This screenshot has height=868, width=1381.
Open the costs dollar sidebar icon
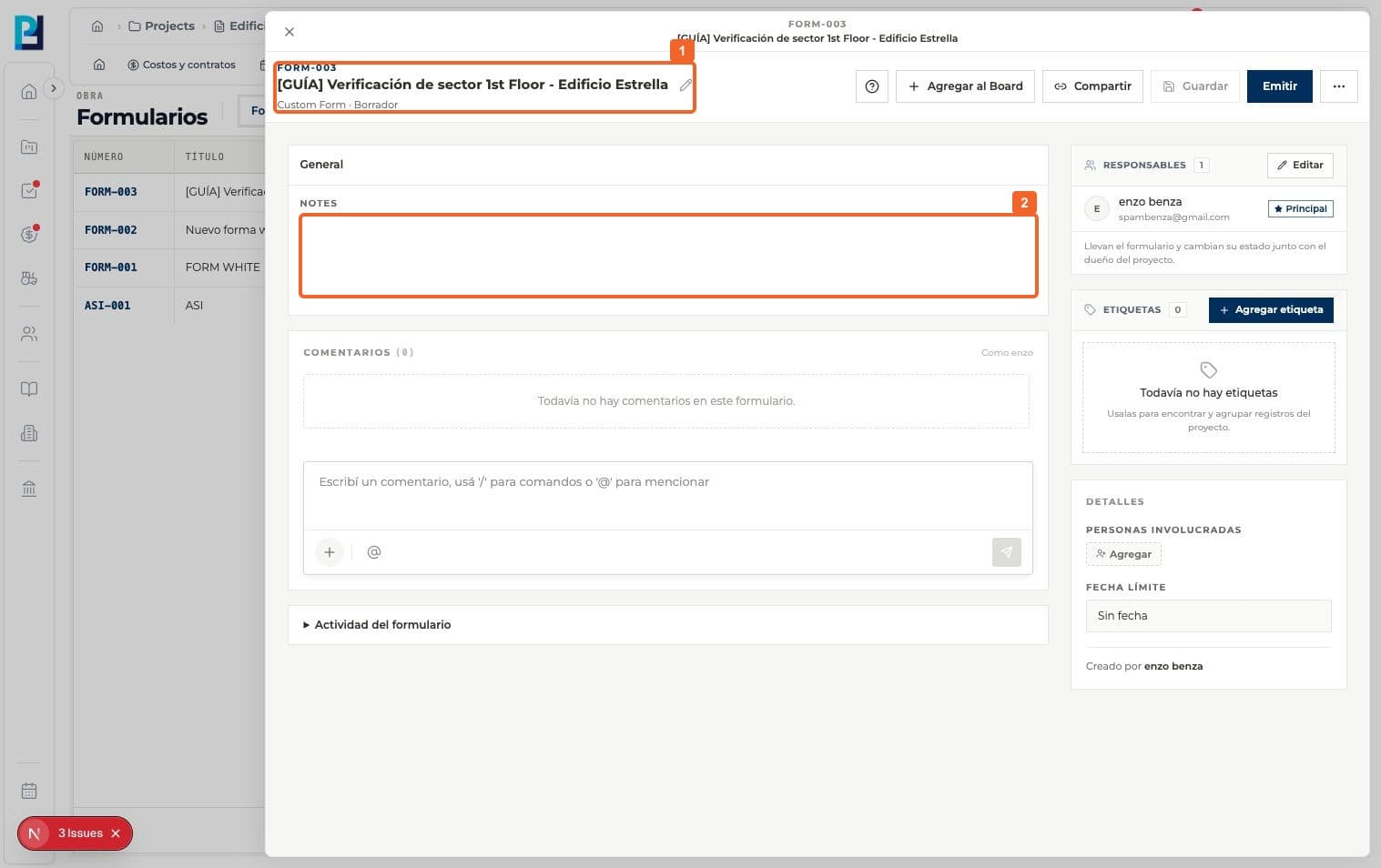(x=29, y=235)
